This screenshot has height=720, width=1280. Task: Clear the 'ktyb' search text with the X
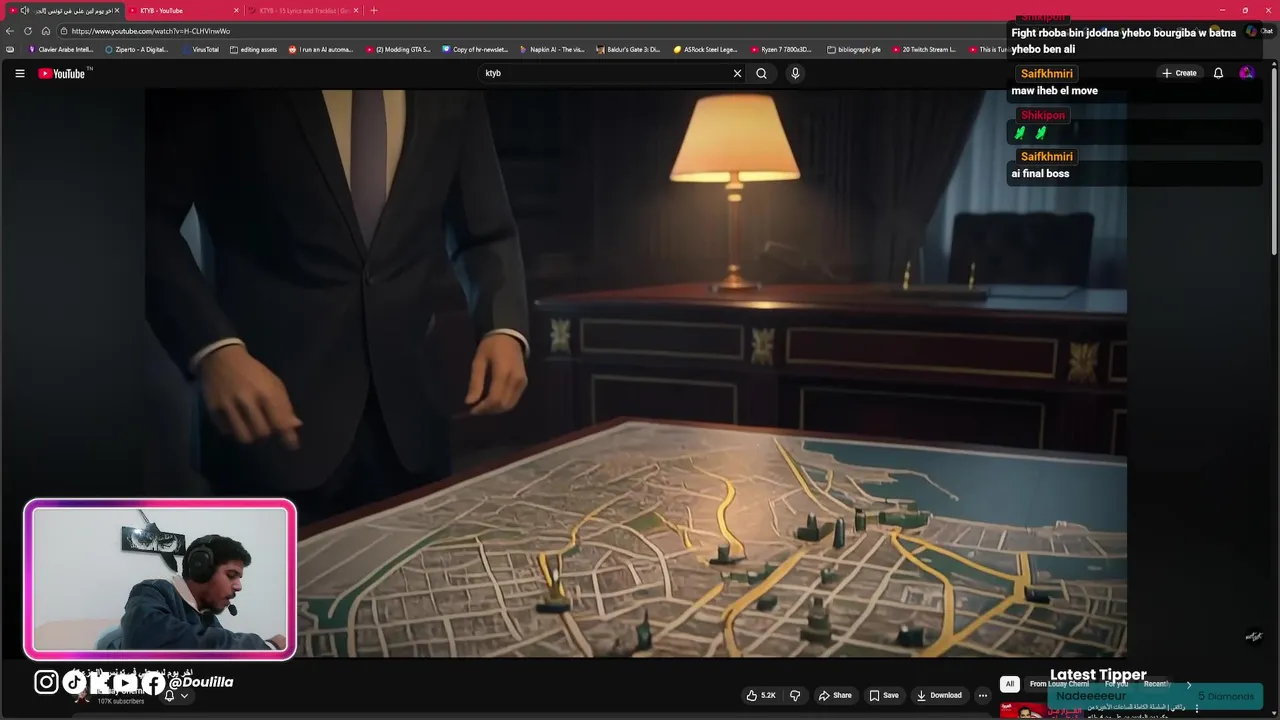point(737,73)
